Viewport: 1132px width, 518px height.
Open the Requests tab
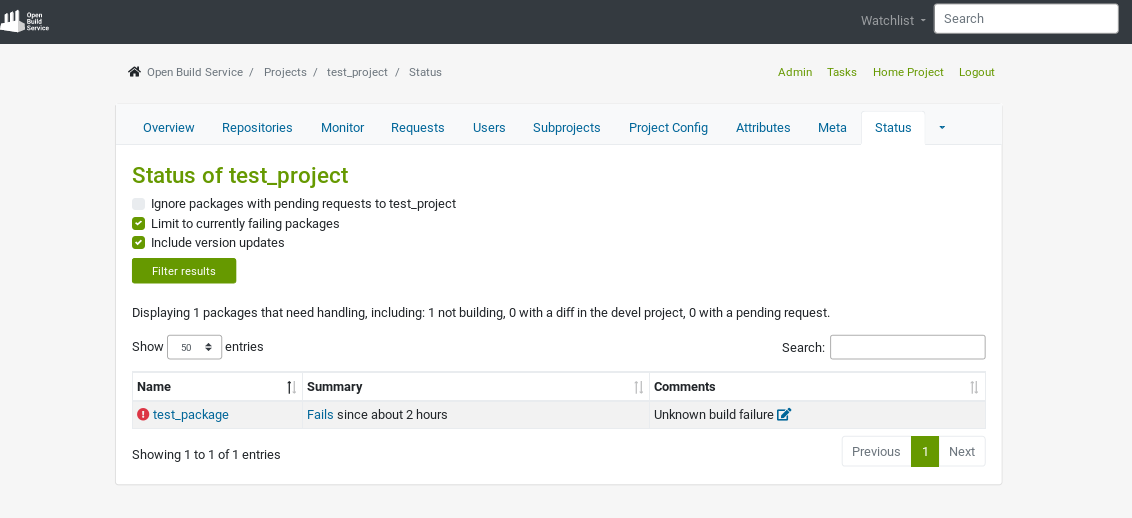click(417, 128)
